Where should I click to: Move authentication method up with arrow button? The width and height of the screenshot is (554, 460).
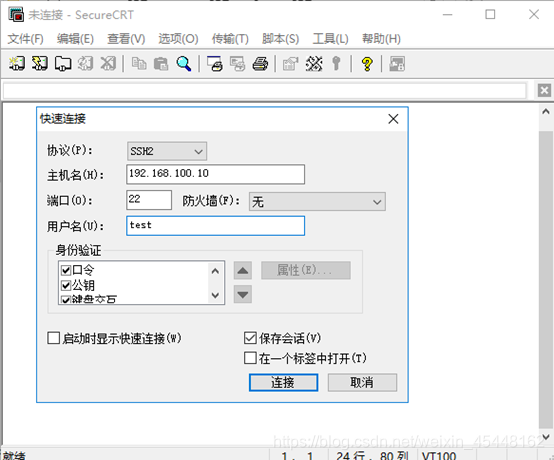(243, 271)
